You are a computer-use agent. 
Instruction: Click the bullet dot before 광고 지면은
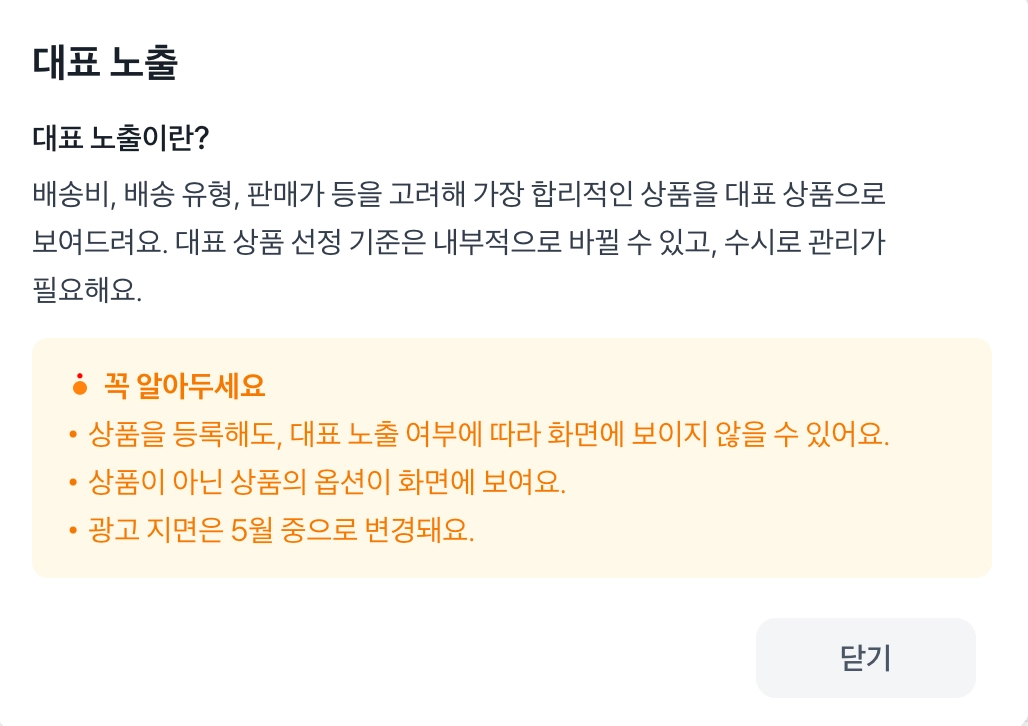pyautogui.click(x=73, y=531)
